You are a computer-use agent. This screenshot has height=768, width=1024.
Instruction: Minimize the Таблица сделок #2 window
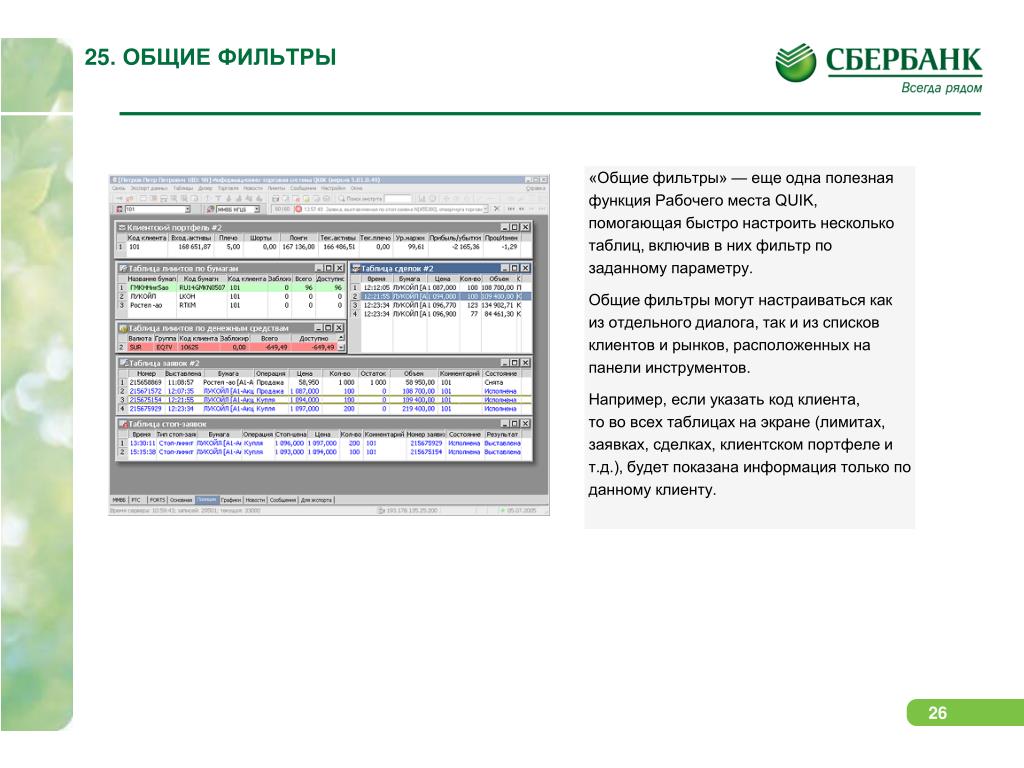[505, 268]
